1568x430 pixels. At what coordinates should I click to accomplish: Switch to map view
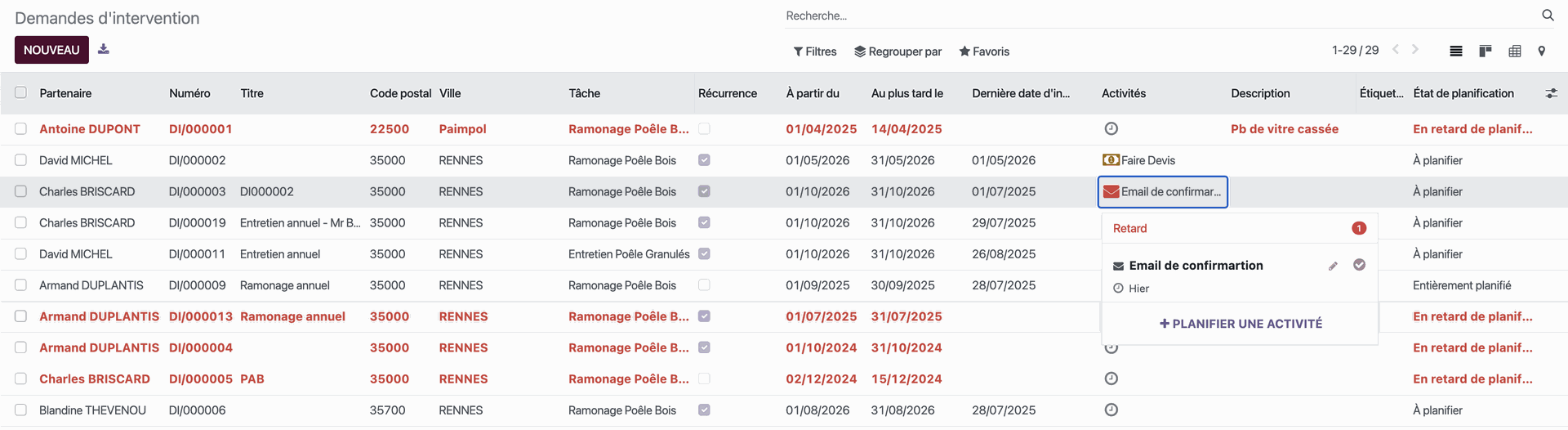(x=1541, y=51)
